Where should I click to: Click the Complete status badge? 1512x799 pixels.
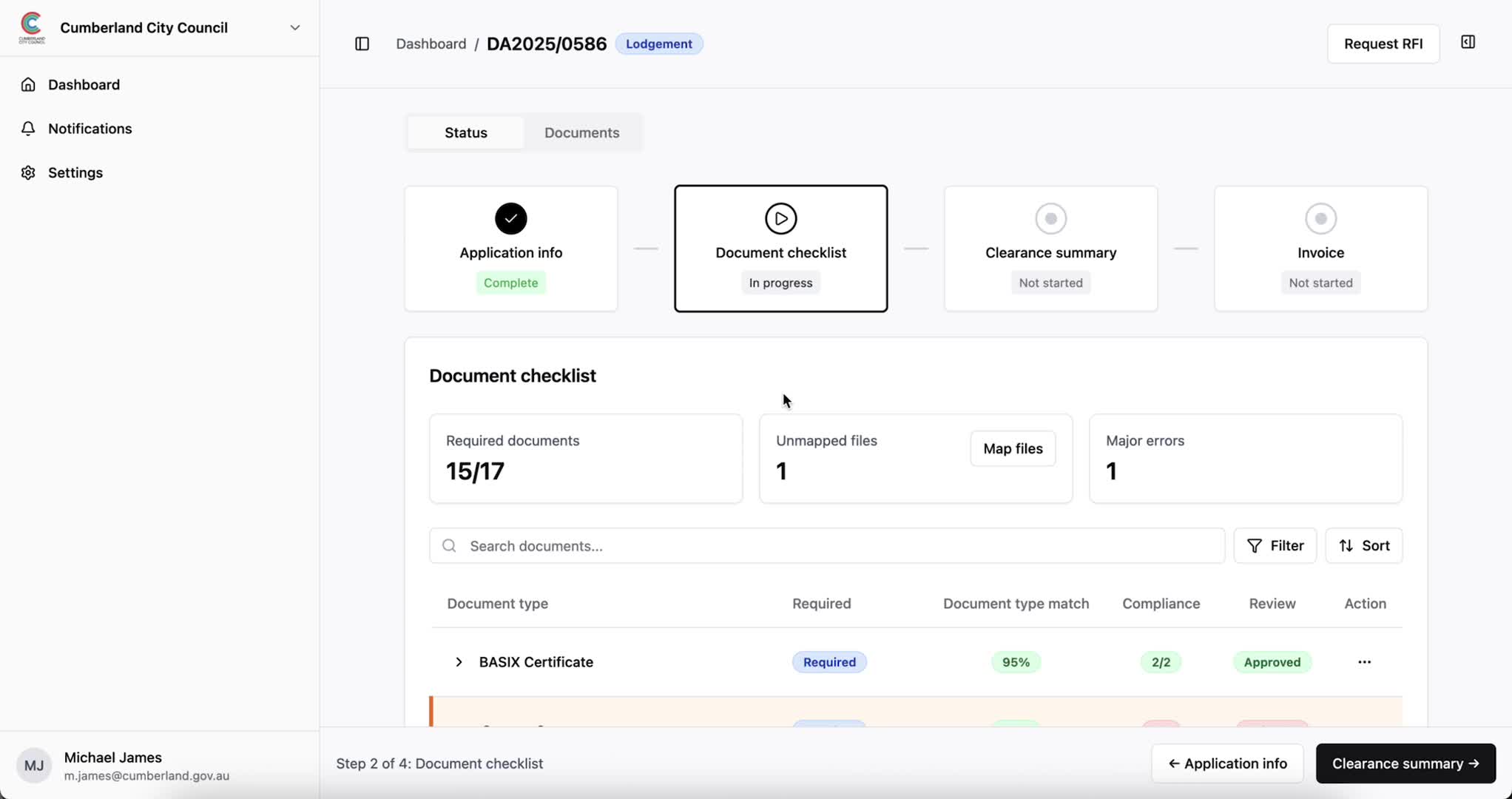point(511,283)
